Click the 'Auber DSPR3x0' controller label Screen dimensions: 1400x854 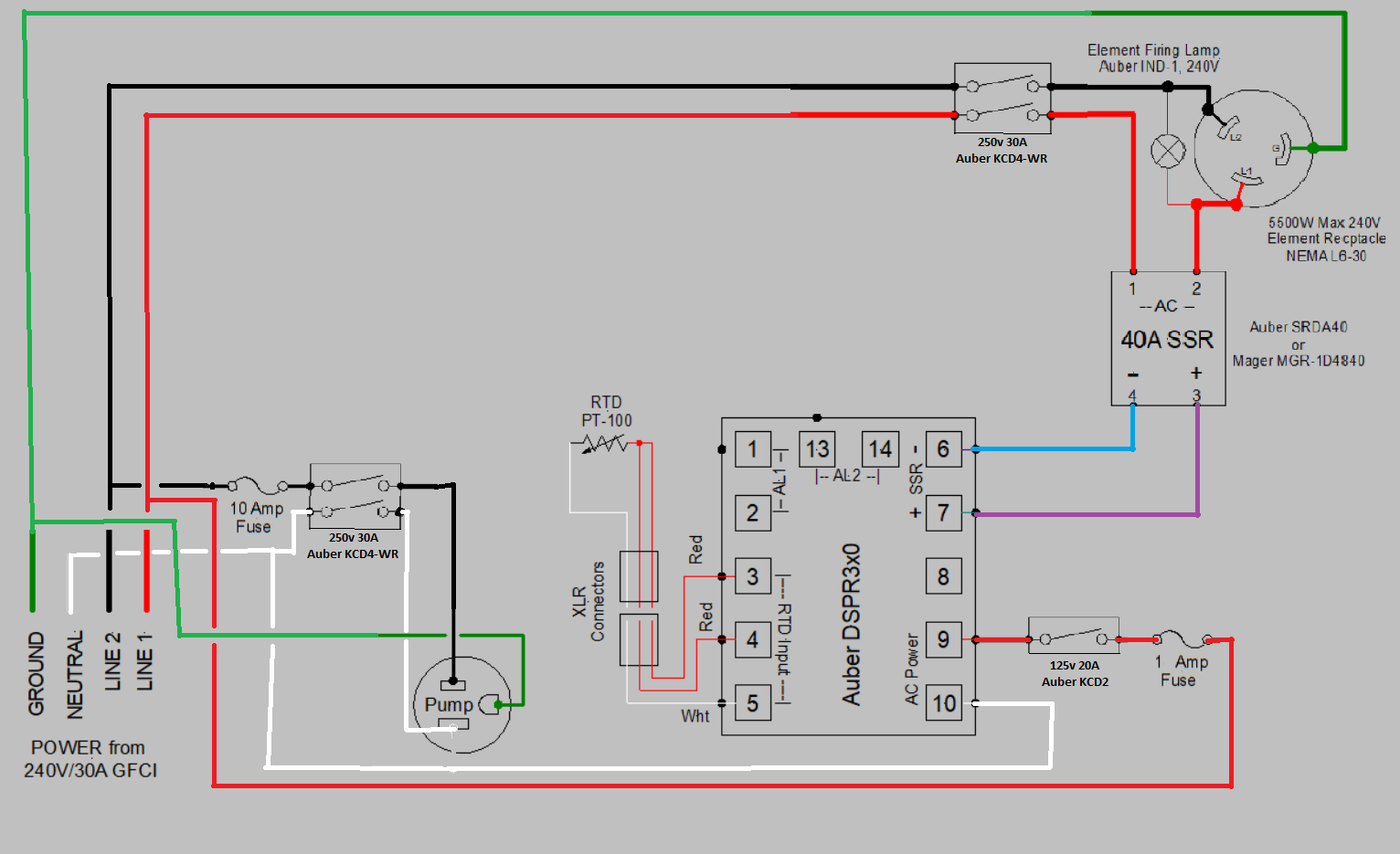click(852, 625)
